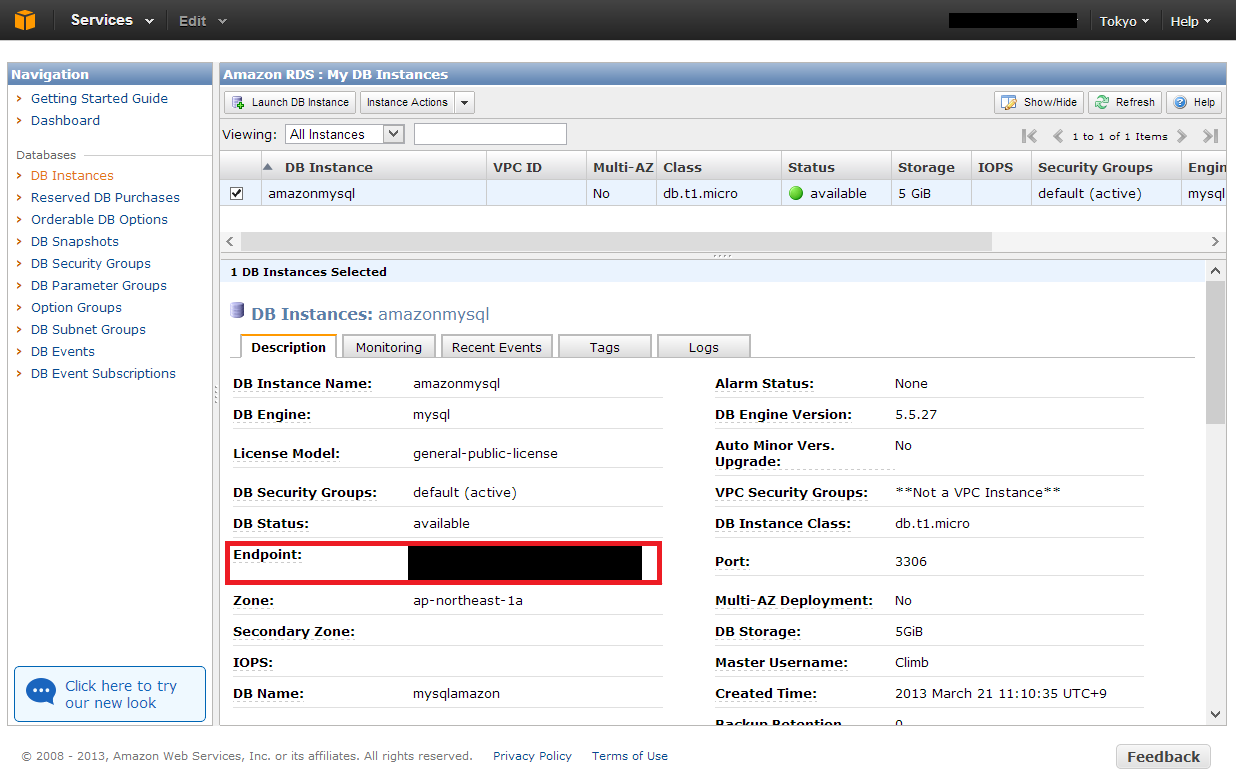Click the horizontal scrollbar of the instances table

click(x=616, y=242)
